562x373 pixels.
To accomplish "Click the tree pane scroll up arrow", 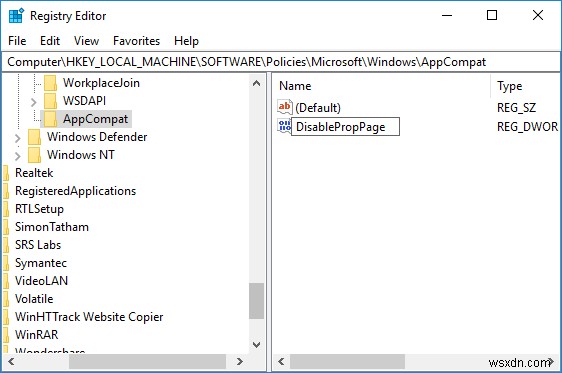I will (257, 83).
